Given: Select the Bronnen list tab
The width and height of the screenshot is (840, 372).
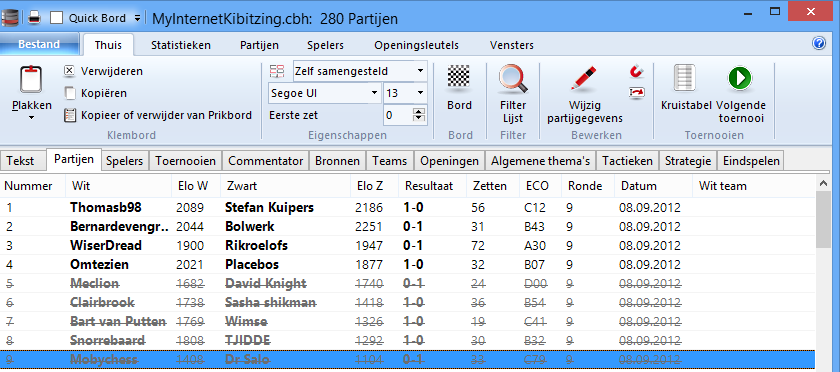Looking at the screenshot, I should pos(338,161).
